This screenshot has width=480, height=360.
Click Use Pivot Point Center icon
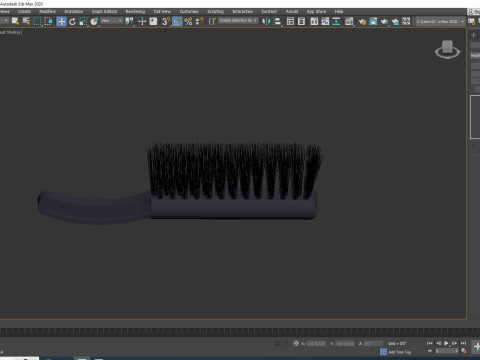129,21
